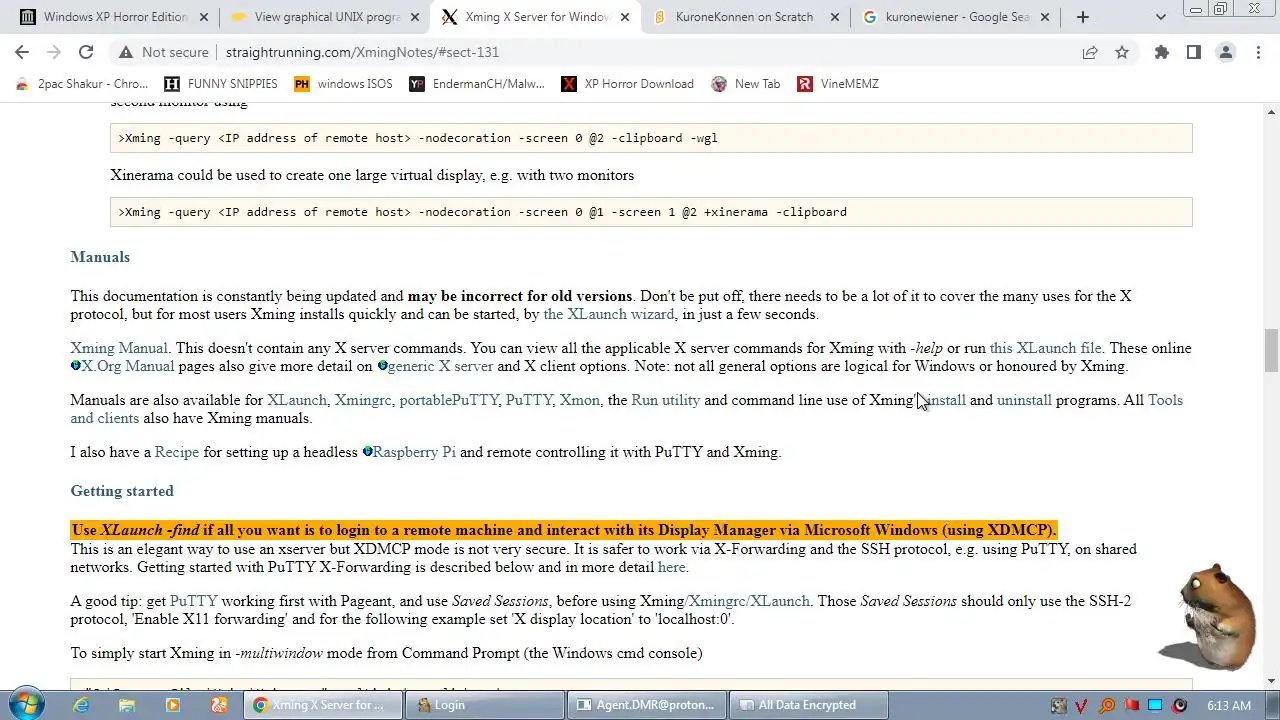
Task: Open the Chrome profile avatar
Action: coord(1226,52)
